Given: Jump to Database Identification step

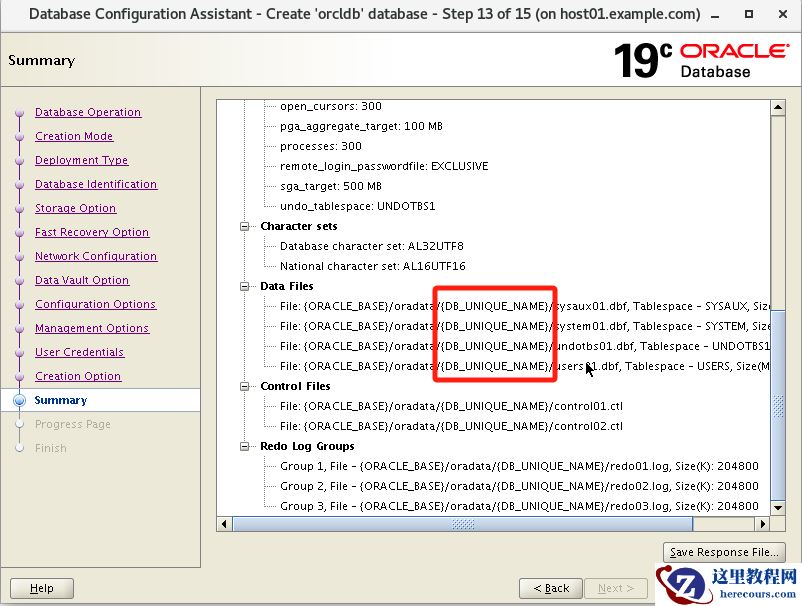Looking at the screenshot, I should click(x=96, y=184).
